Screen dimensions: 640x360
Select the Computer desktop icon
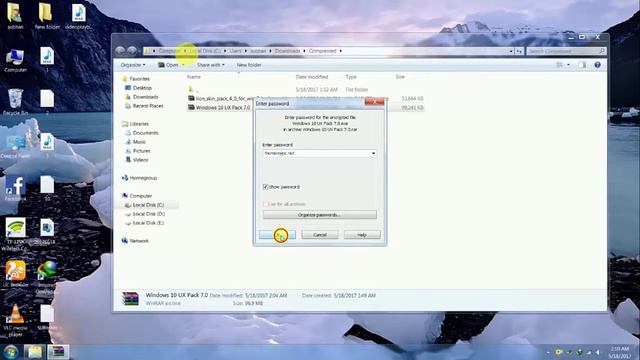pyautogui.click(x=15, y=60)
